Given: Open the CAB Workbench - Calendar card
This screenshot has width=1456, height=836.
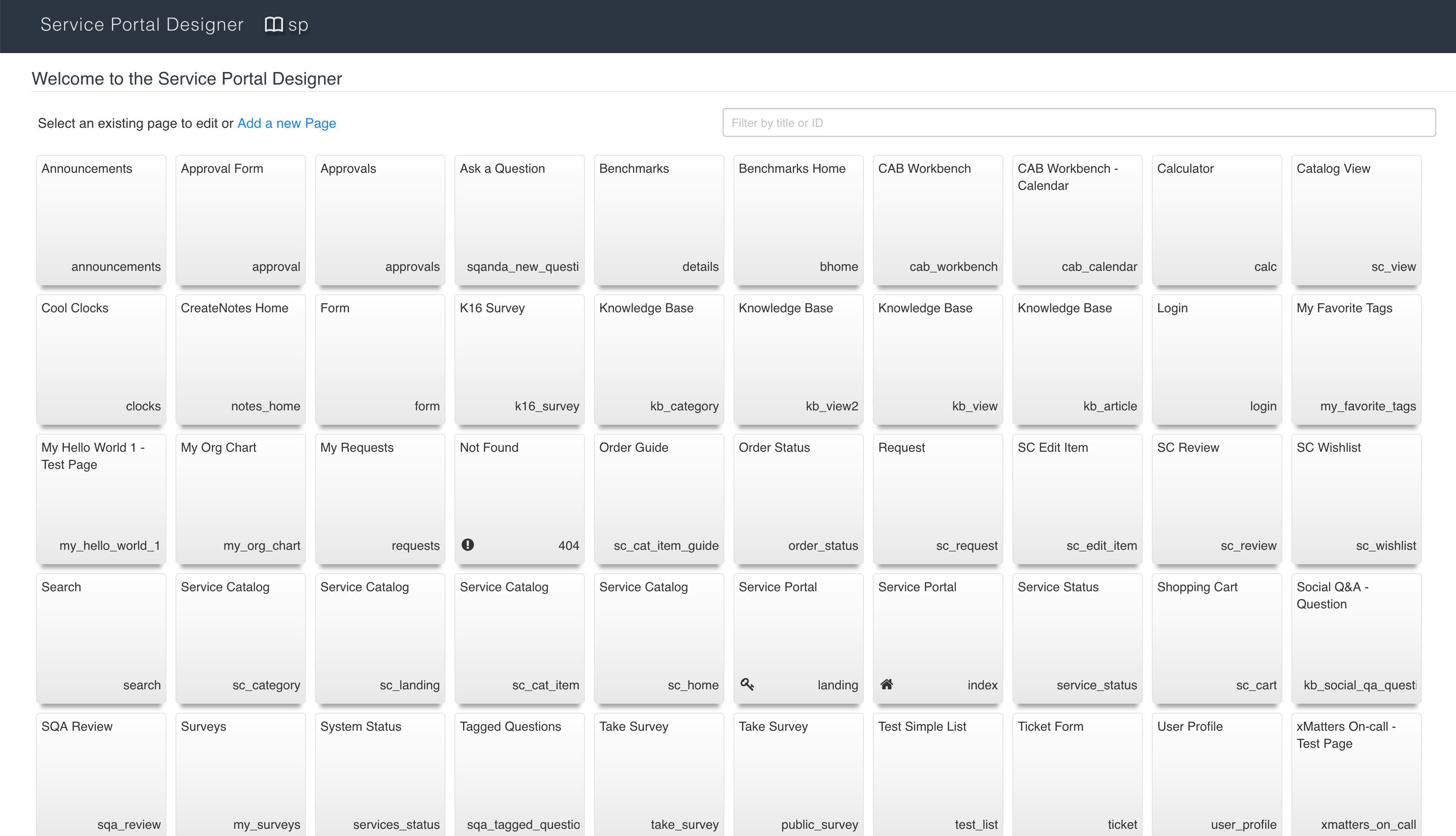Looking at the screenshot, I should [x=1077, y=220].
